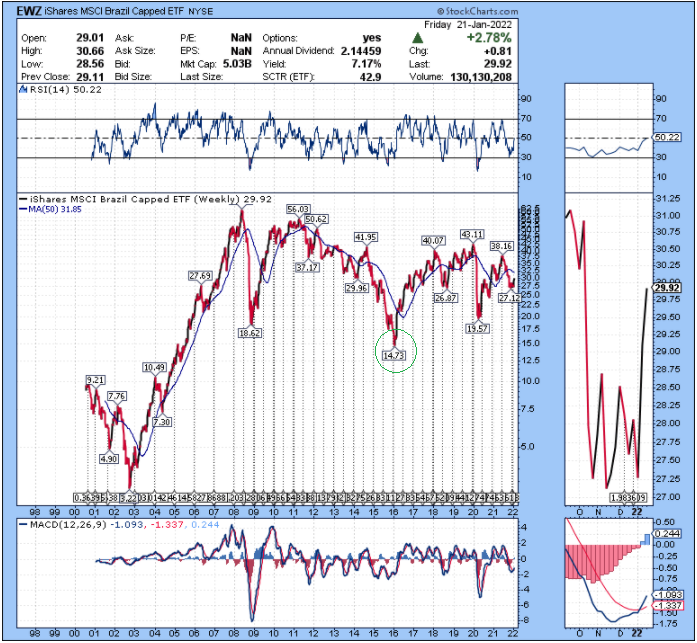This screenshot has width=697, height=643.
Task: Click the NYSE exchange label
Action: click(x=200, y=12)
